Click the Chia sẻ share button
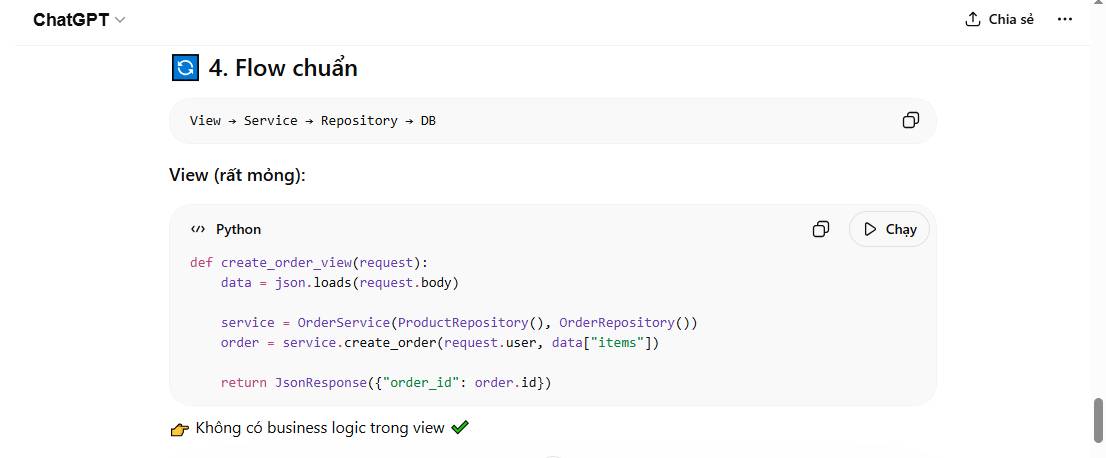The width and height of the screenshot is (1106, 458). pyautogui.click(x=999, y=19)
